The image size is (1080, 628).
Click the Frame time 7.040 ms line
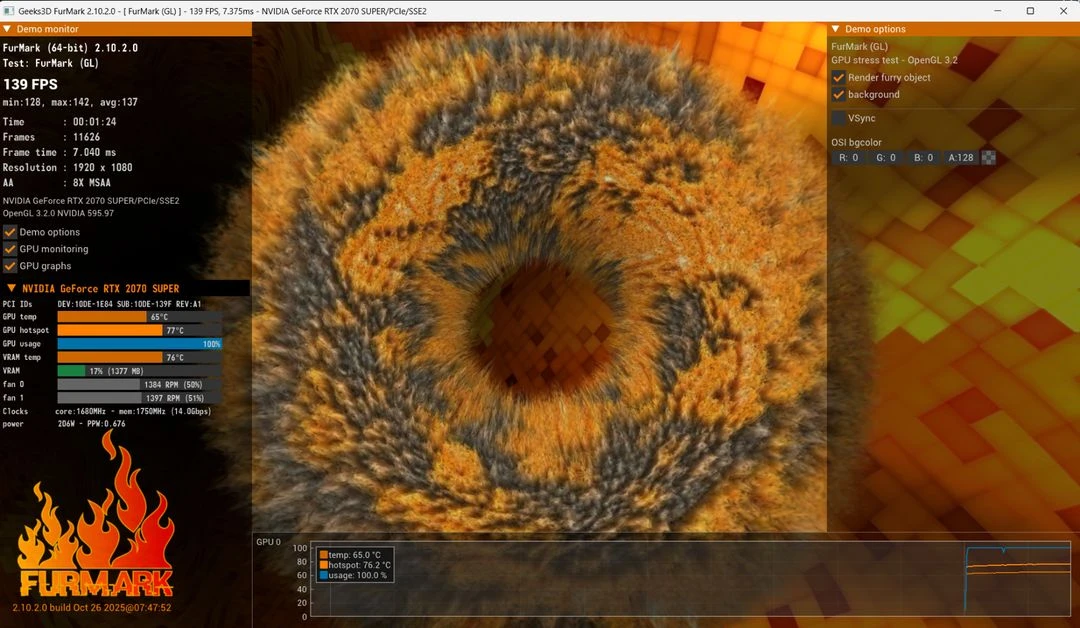click(x=60, y=152)
